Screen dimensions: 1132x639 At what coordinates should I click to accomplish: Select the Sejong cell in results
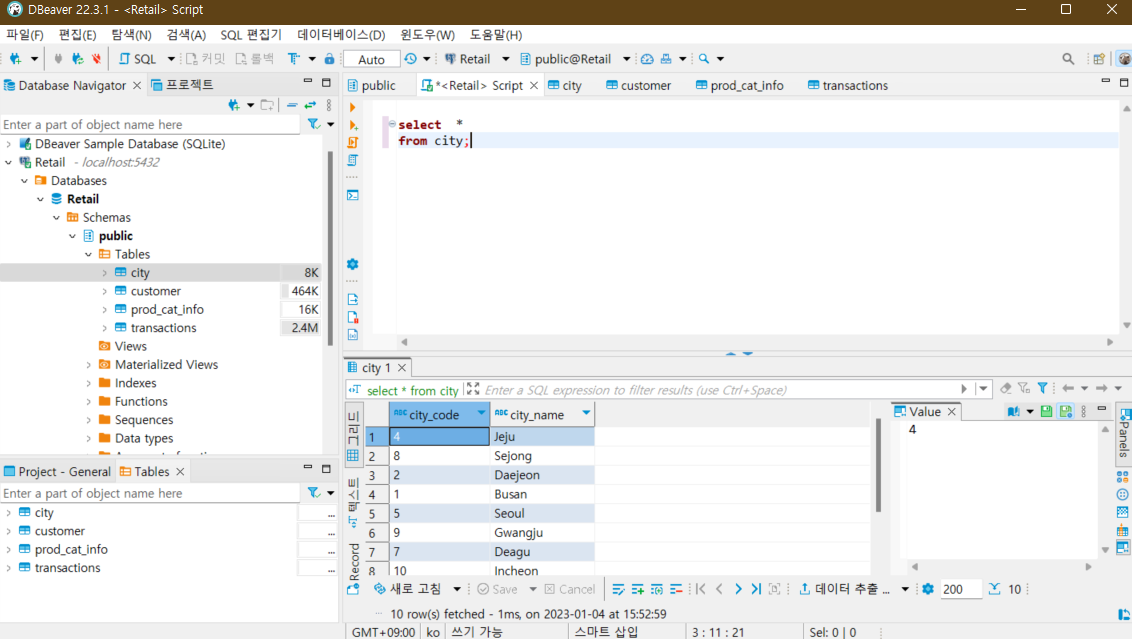[x=542, y=456]
